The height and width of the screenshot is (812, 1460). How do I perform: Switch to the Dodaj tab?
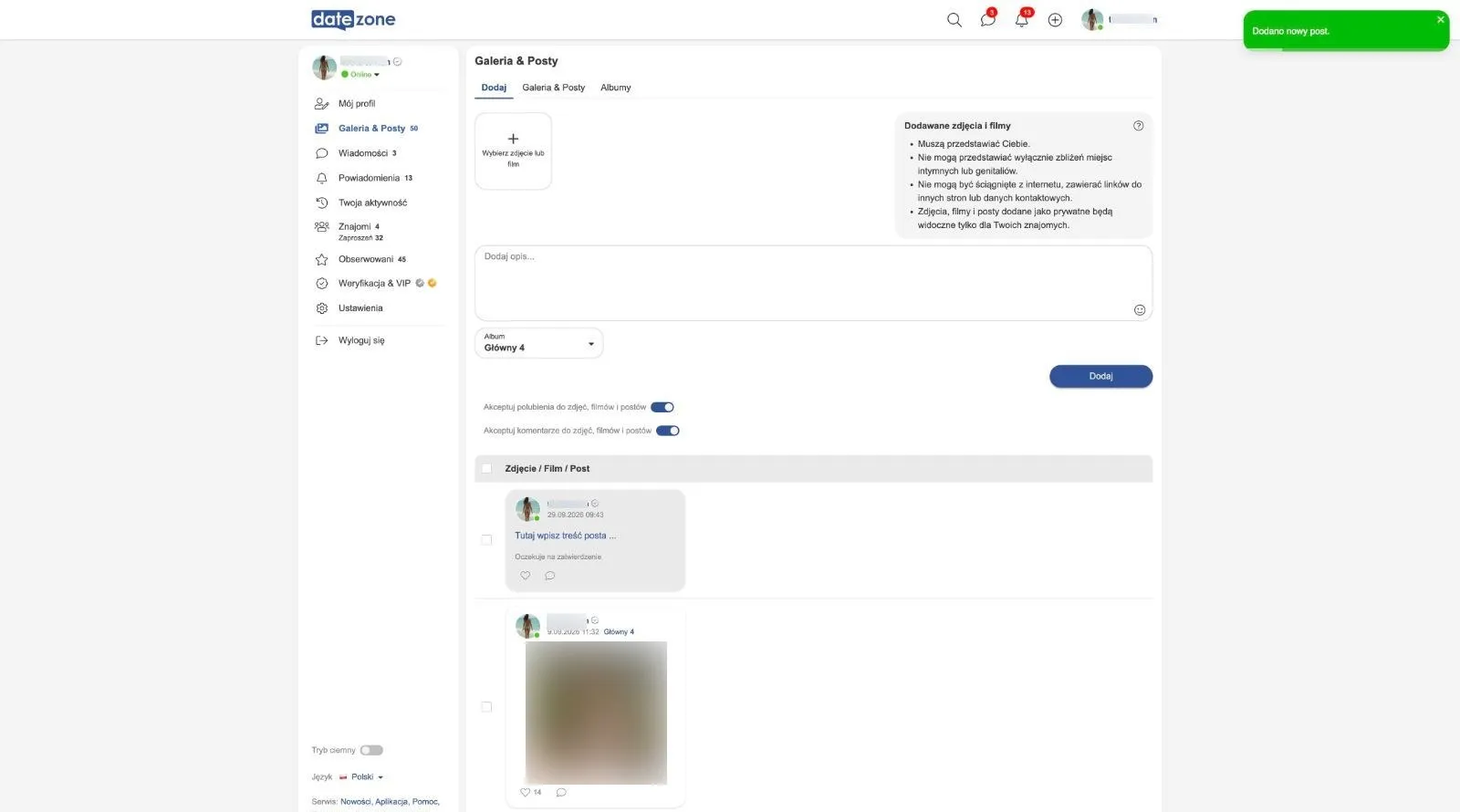coord(494,88)
